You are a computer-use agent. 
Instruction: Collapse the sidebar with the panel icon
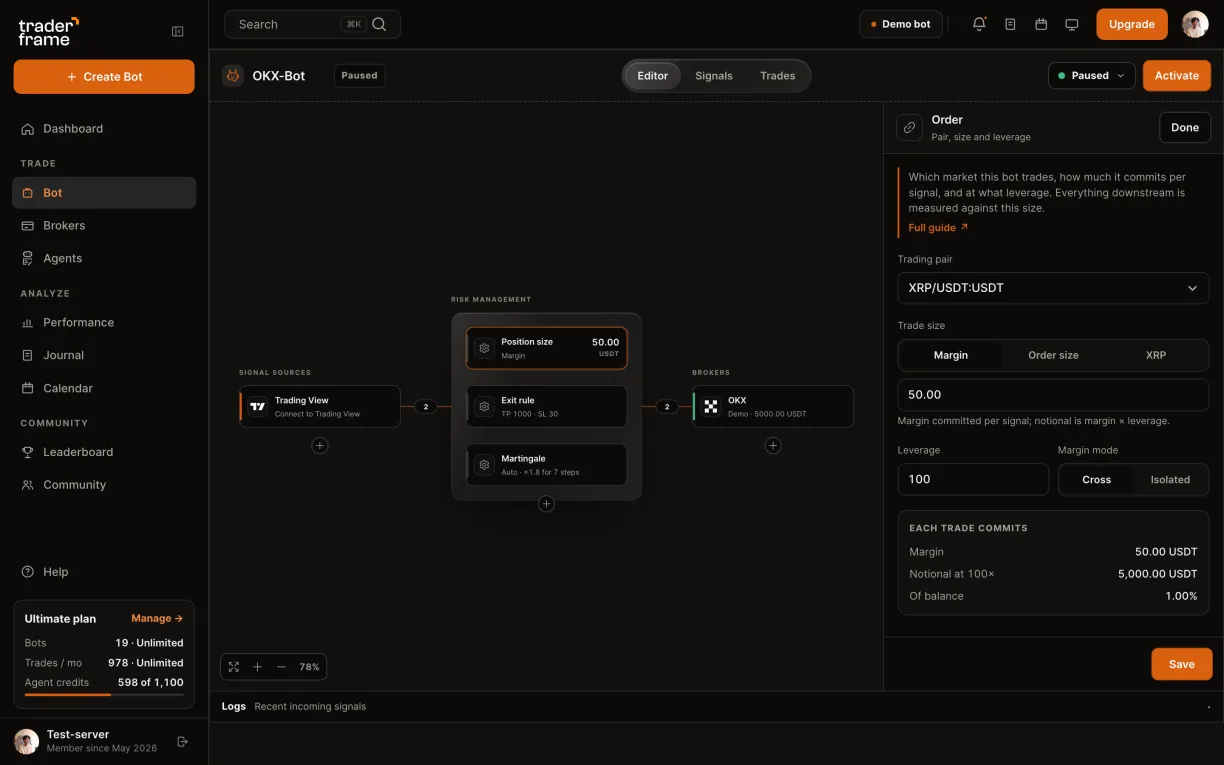coord(178,31)
